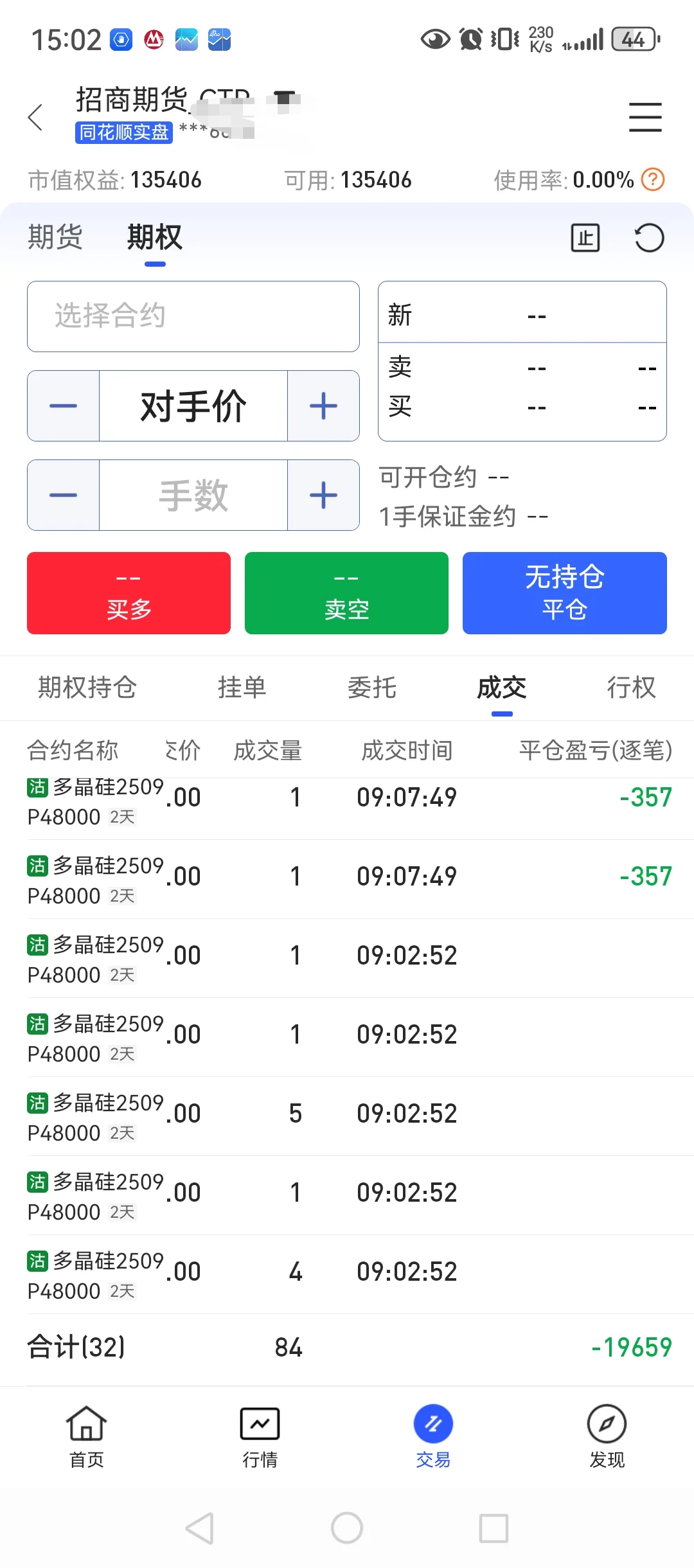Tap the Android recent apps square
Image resolution: width=694 pixels, height=1568 pixels.
click(x=494, y=1528)
